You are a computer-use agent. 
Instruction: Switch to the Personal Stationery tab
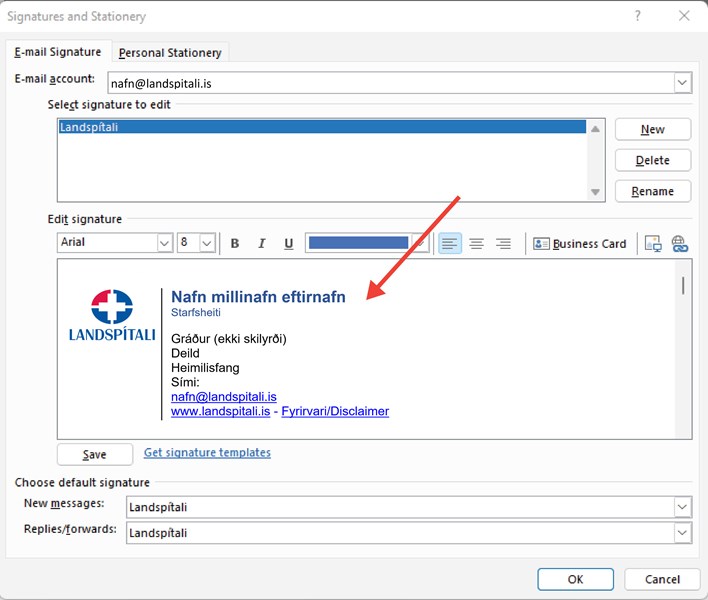coord(171,52)
